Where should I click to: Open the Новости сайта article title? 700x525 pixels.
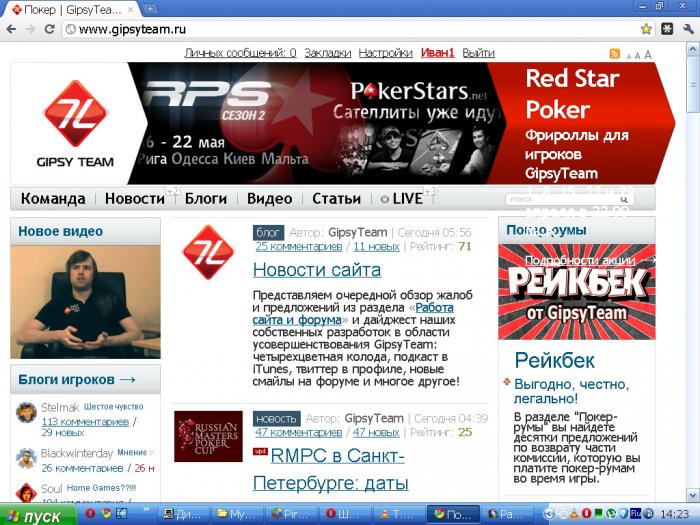click(317, 270)
